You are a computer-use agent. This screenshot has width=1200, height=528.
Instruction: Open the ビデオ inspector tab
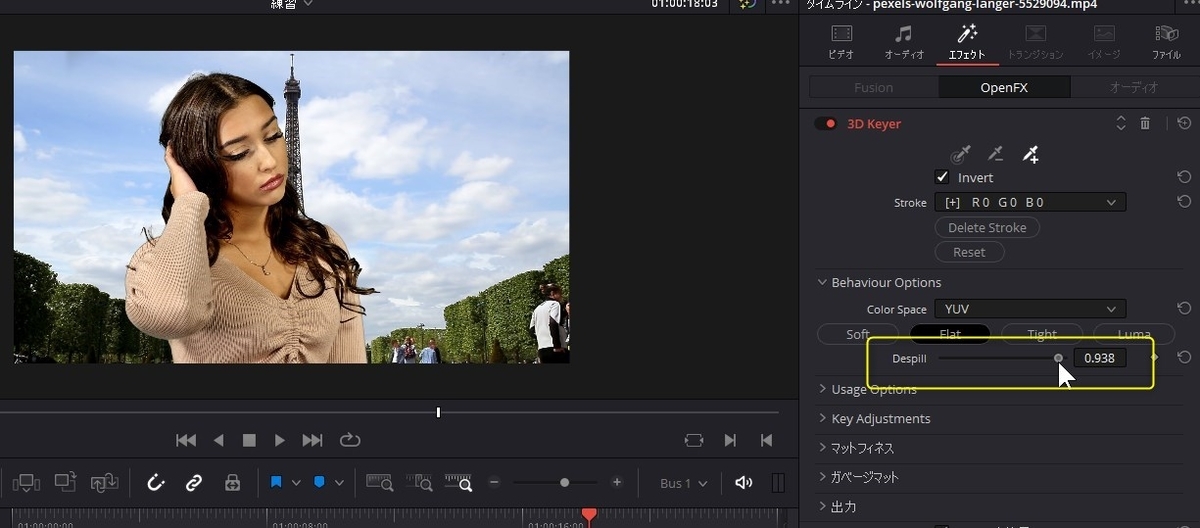841,42
